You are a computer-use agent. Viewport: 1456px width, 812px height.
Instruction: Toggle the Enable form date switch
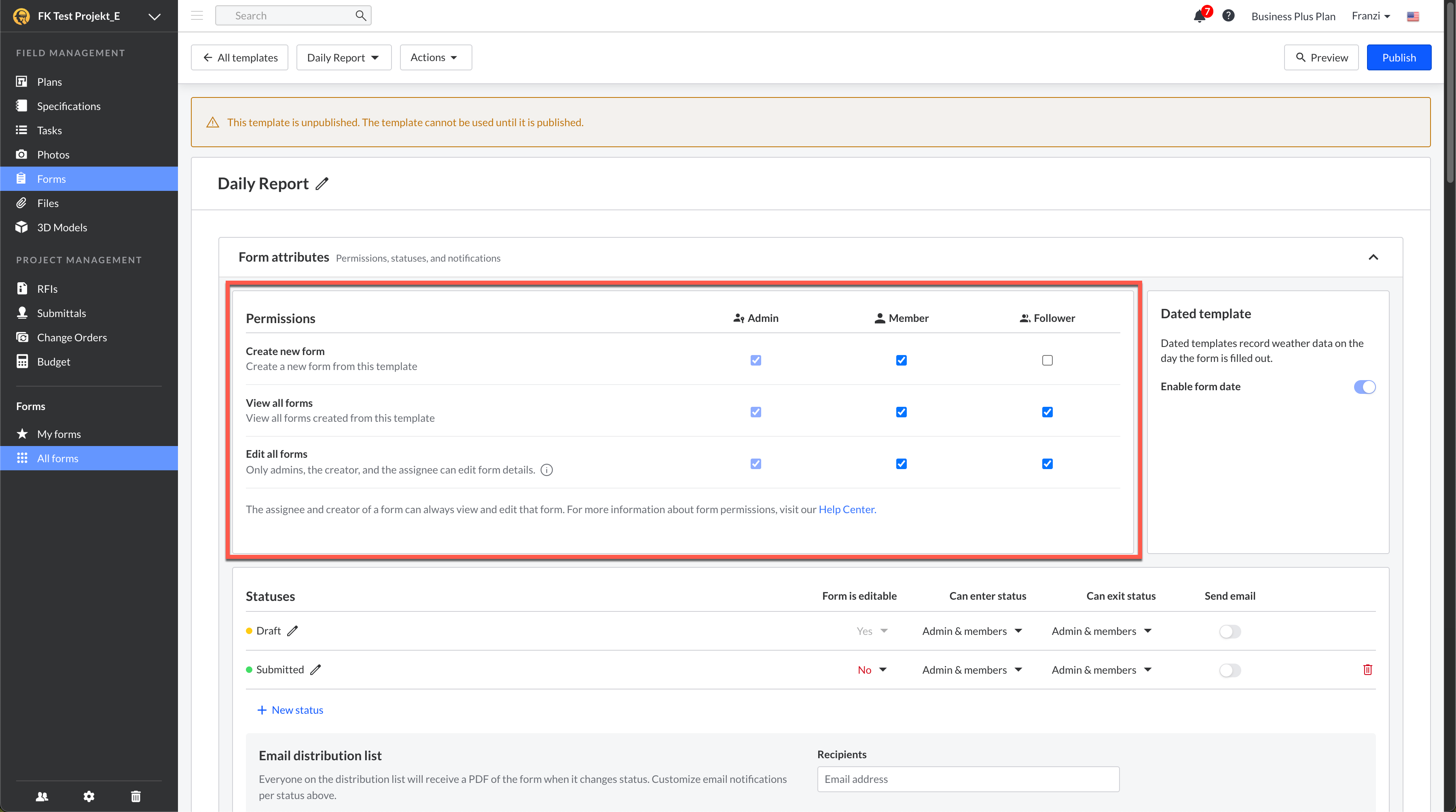(1364, 387)
